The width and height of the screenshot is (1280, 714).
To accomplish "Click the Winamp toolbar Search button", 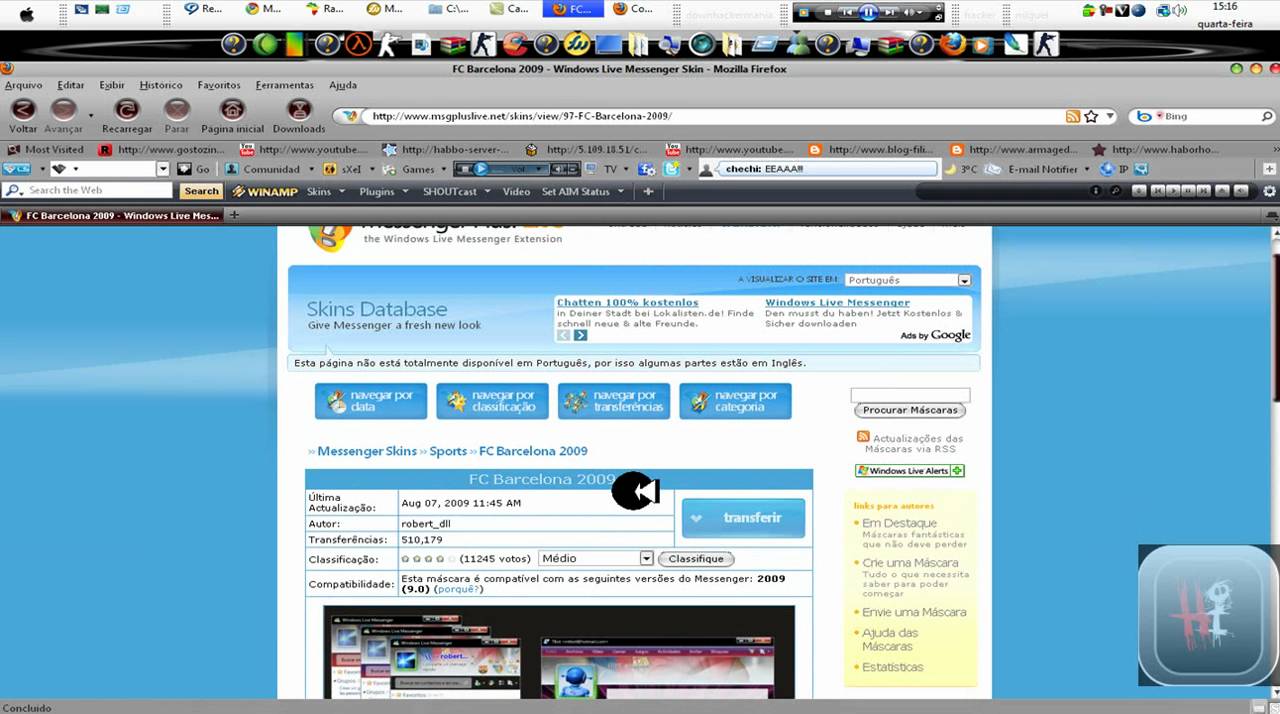I will (201, 191).
